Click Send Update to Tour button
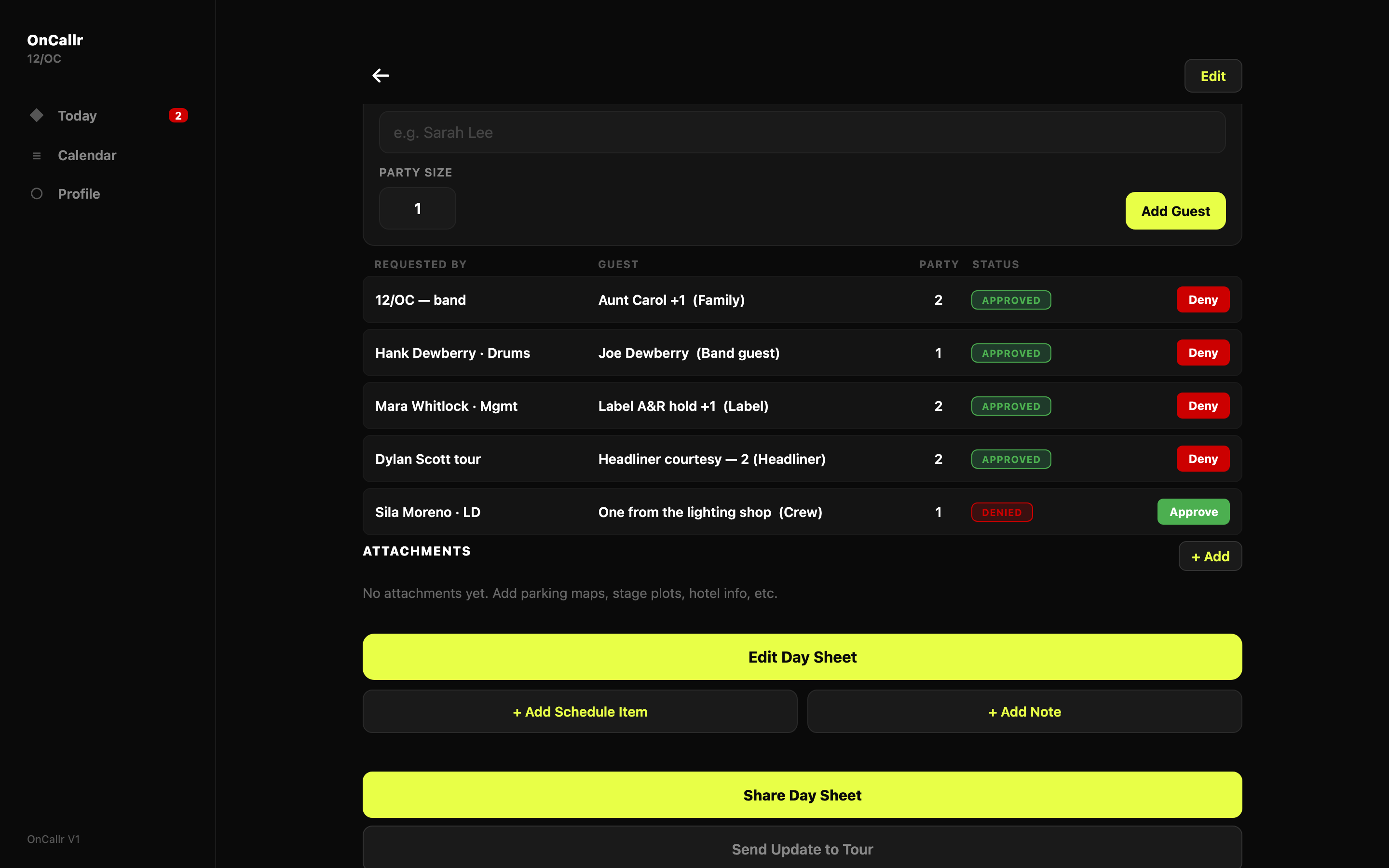The image size is (1389, 868). [x=802, y=847]
